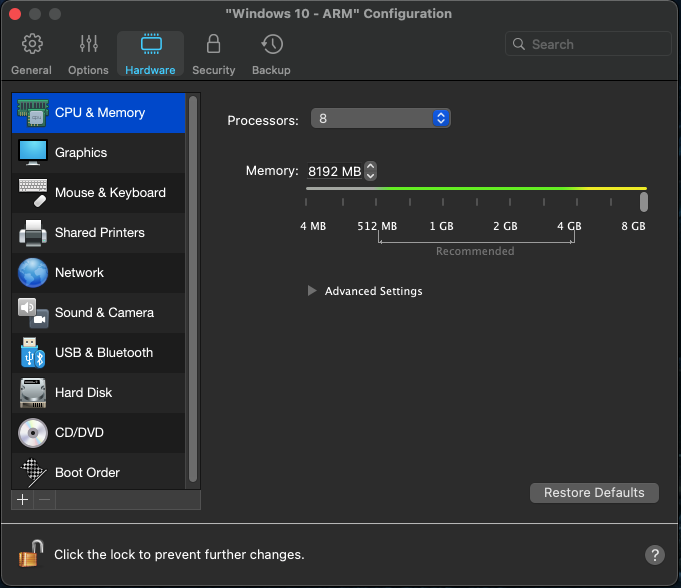Expand Advanced Settings disclosure triangle
Viewport: 681px width, 588px height.
click(311, 291)
